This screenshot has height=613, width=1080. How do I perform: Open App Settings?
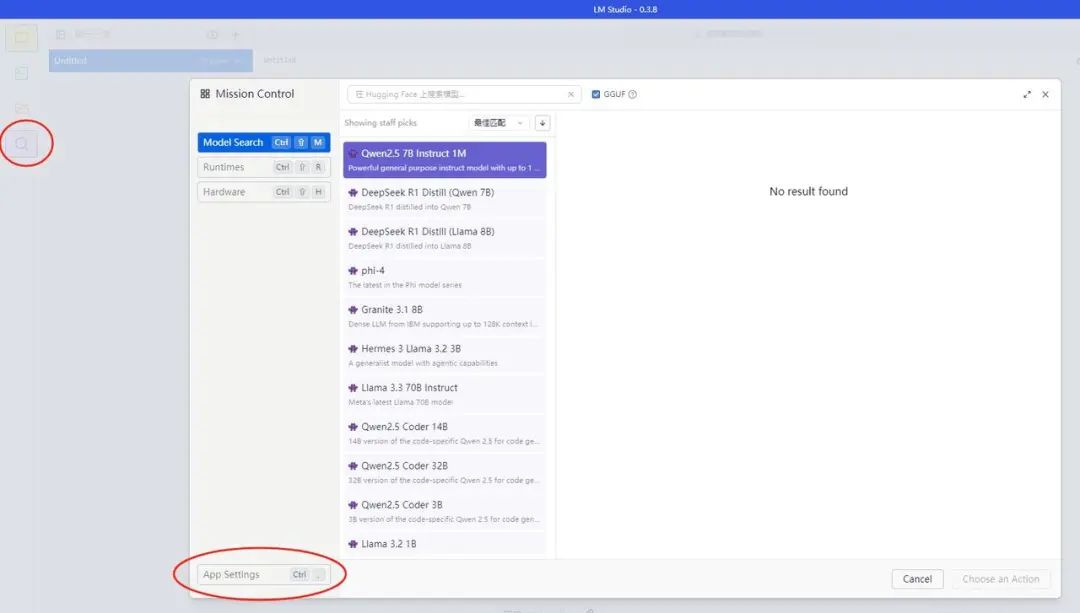coord(264,574)
